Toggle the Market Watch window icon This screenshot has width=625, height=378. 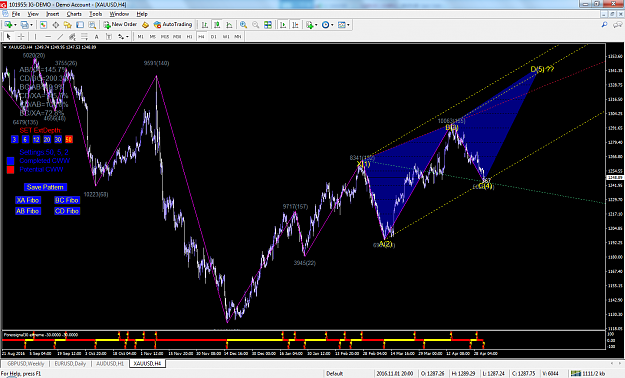pyautogui.click(x=43, y=25)
